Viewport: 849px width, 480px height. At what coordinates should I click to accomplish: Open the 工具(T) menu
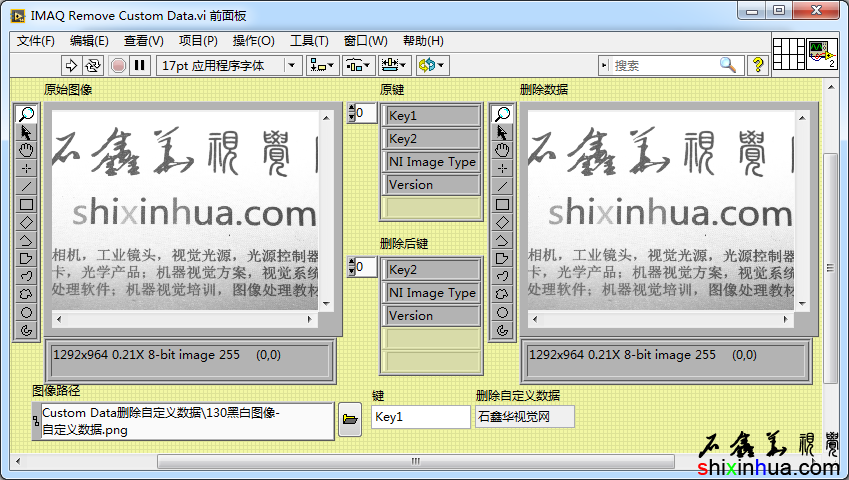[x=309, y=41]
